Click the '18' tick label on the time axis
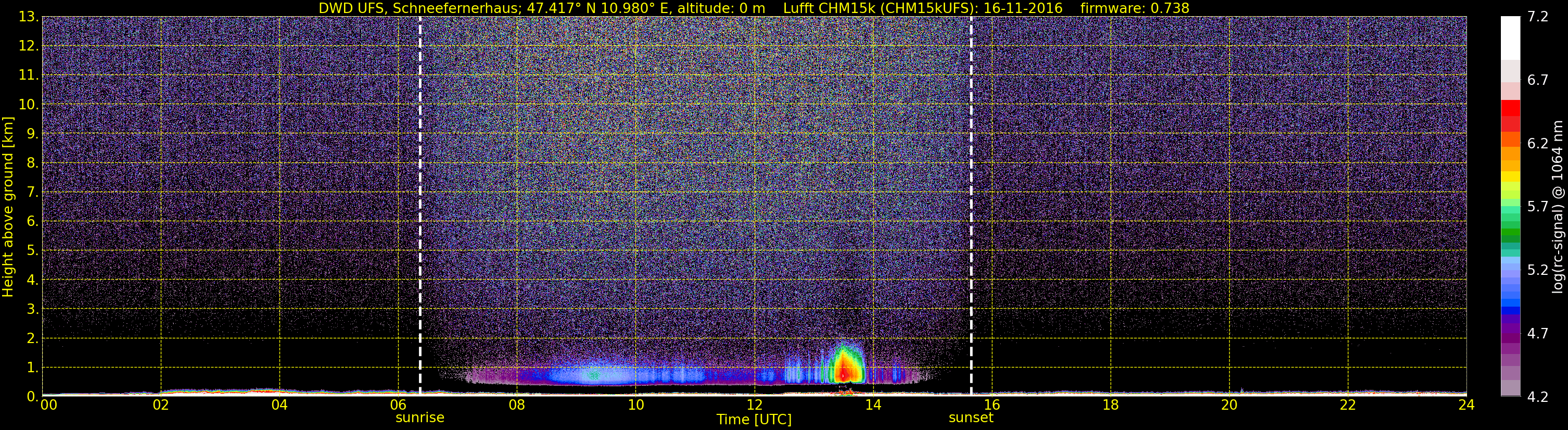 pos(1110,405)
